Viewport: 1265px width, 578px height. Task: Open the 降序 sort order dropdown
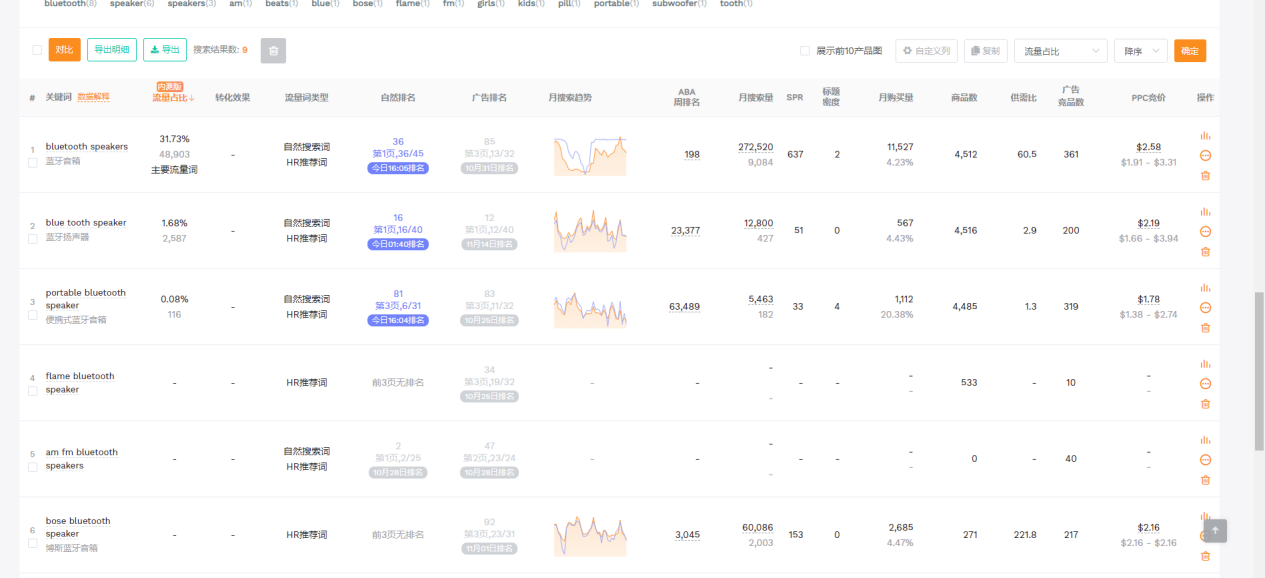pos(1138,50)
